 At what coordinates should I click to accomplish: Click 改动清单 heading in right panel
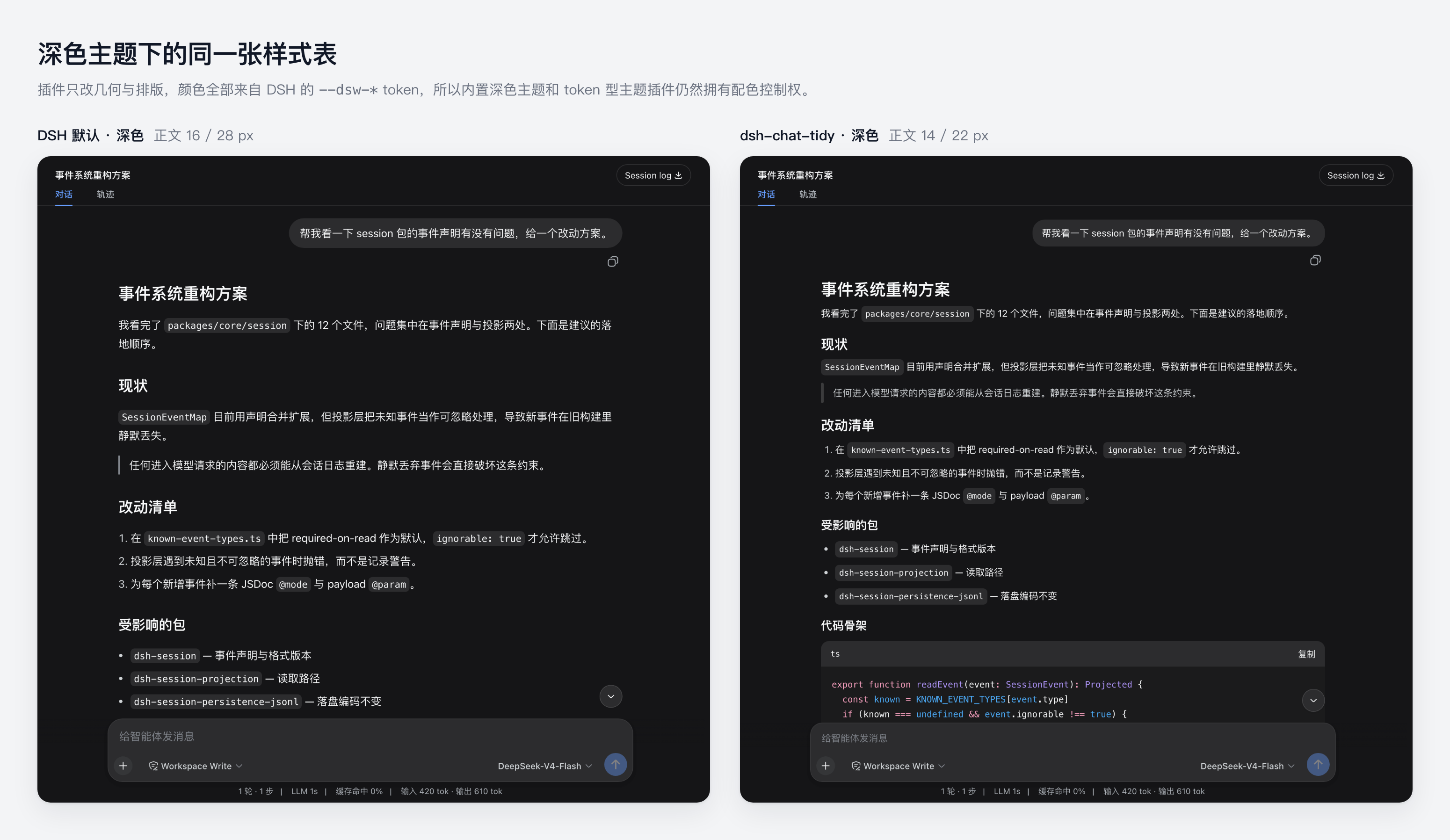(x=848, y=425)
